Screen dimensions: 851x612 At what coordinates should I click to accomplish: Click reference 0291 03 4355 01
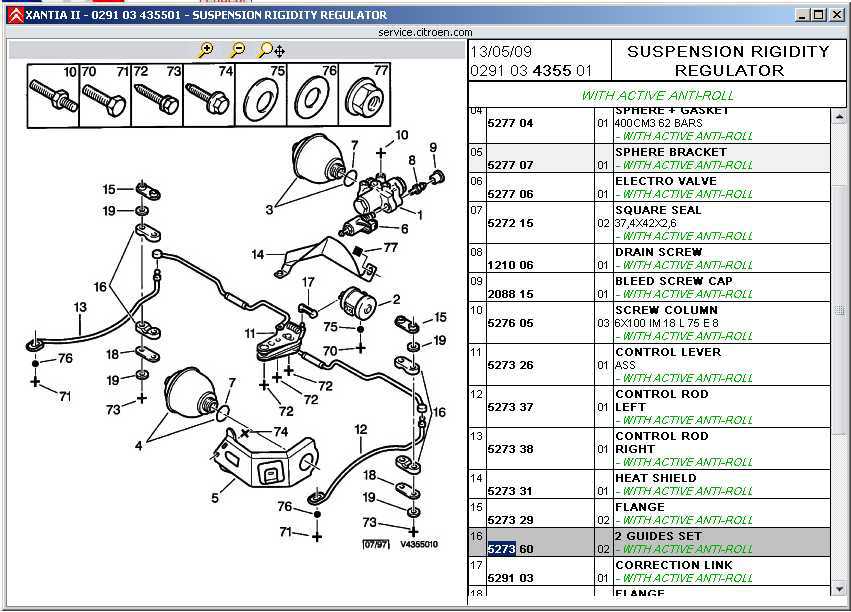(531, 71)
